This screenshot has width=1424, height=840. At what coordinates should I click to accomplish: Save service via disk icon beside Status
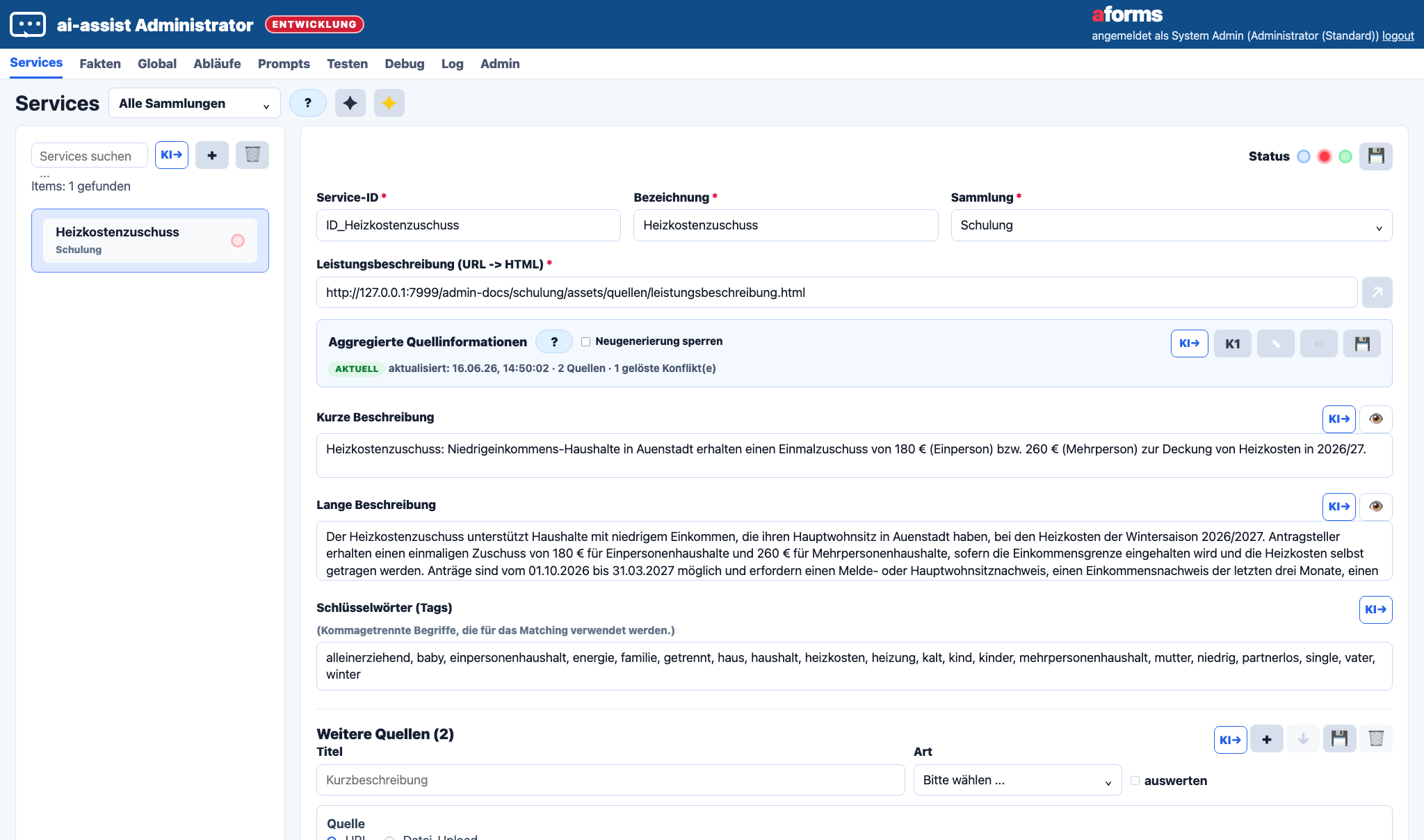pyautogui.click(x=1376, y=156)
